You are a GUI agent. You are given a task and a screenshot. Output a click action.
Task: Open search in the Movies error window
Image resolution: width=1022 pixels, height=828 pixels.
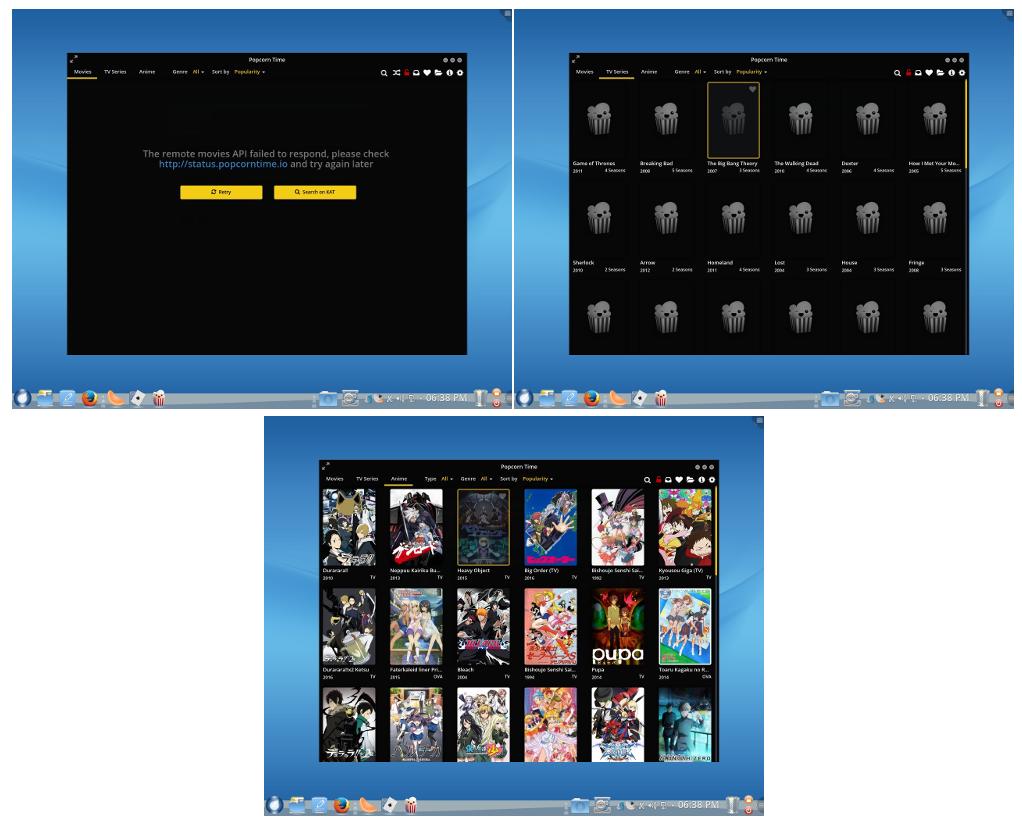[x=384, y=73]
